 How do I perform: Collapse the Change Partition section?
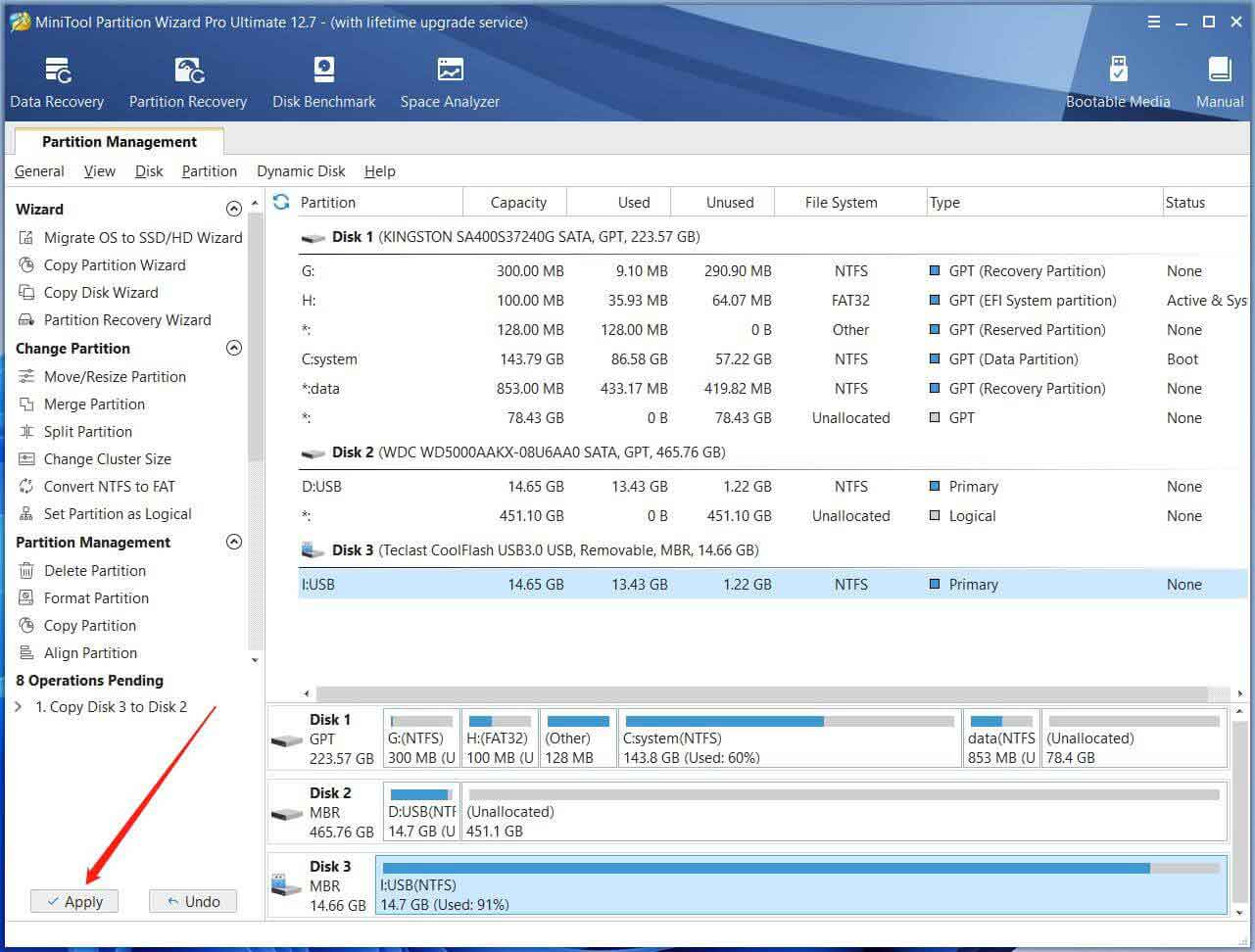click(233, 348)
